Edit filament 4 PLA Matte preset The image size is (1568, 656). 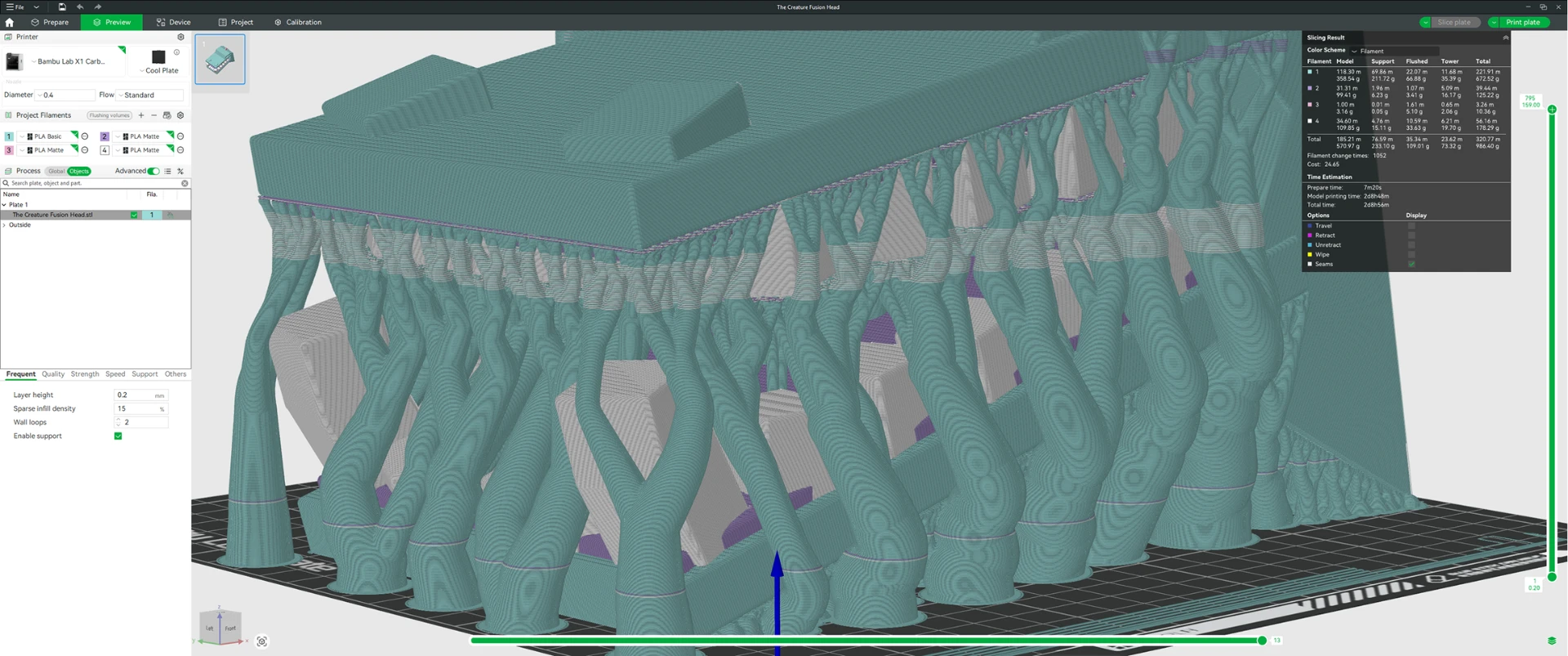[180, 150]
